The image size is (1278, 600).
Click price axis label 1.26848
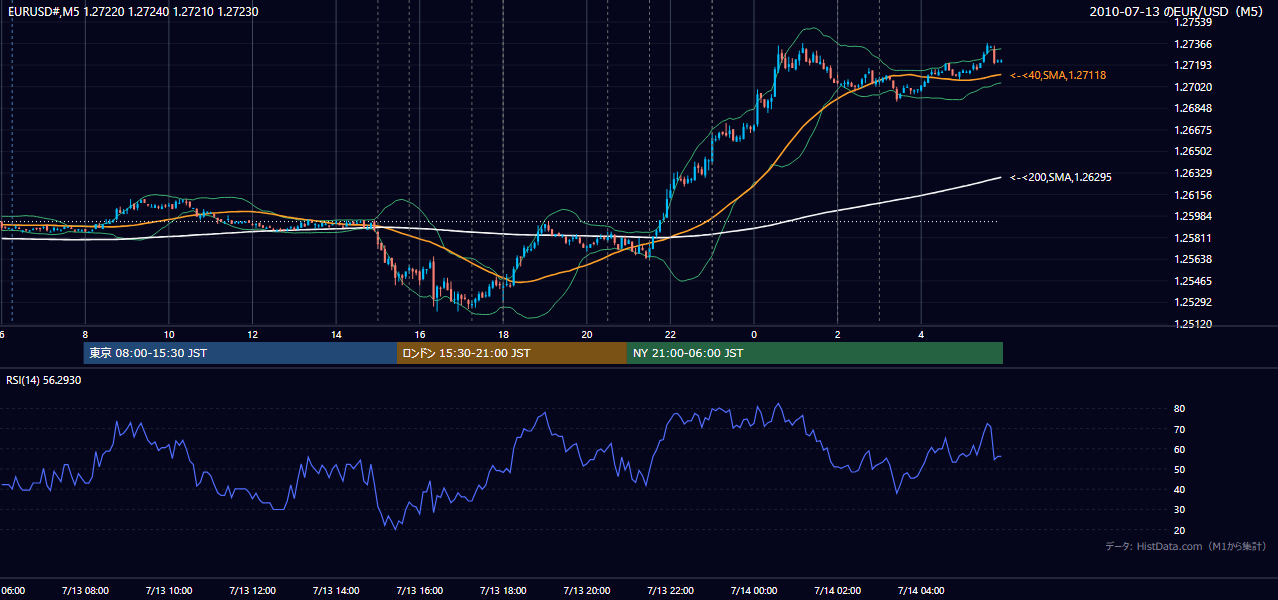click(1192, 108)
